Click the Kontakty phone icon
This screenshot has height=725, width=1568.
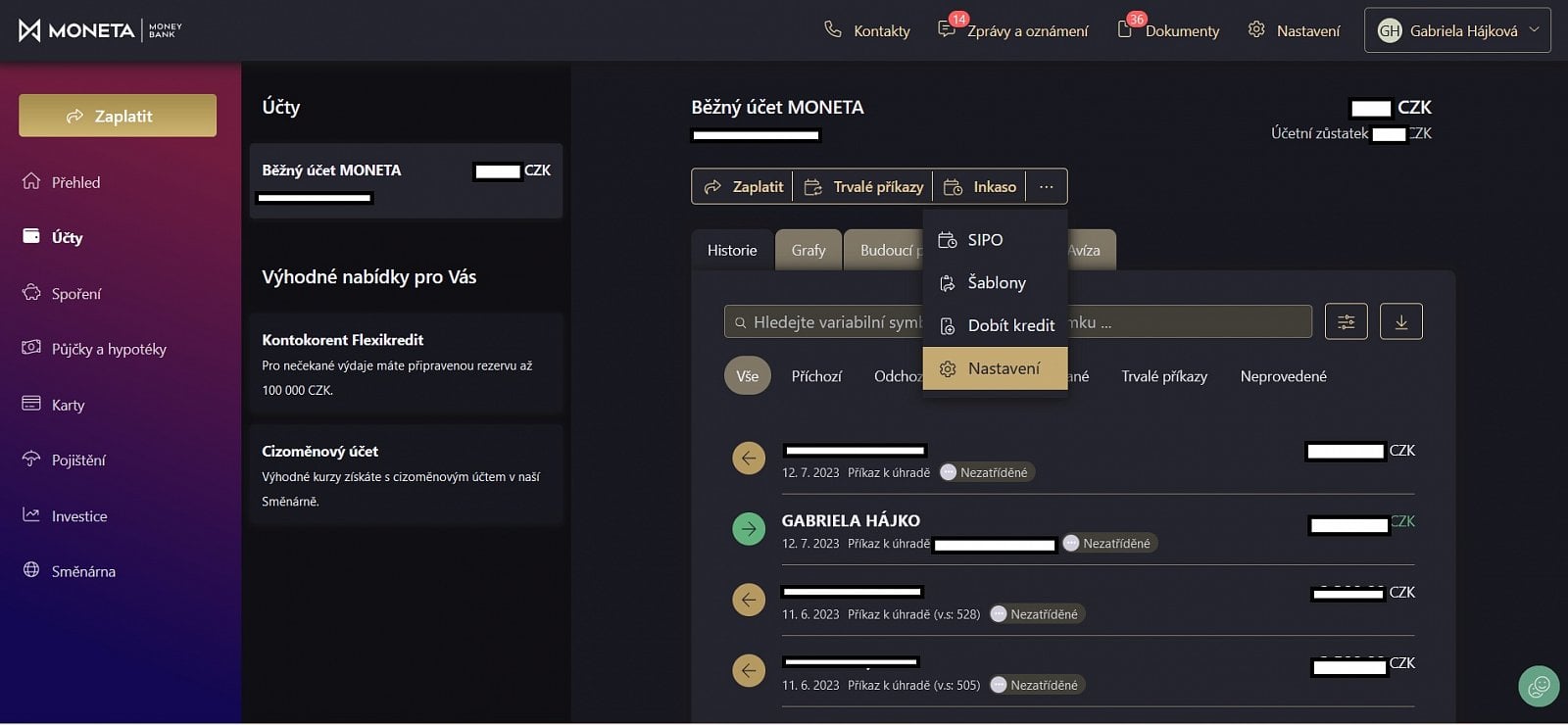(832, 29)
